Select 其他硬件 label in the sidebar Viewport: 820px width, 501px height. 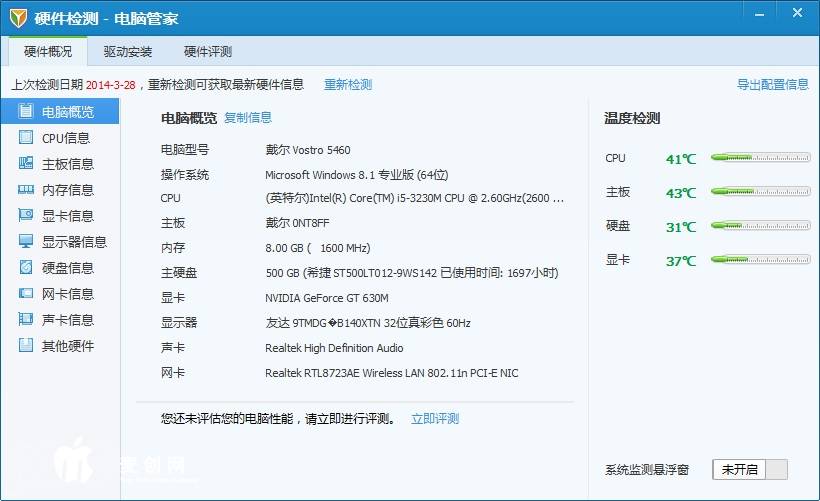[x=68, y=346]
